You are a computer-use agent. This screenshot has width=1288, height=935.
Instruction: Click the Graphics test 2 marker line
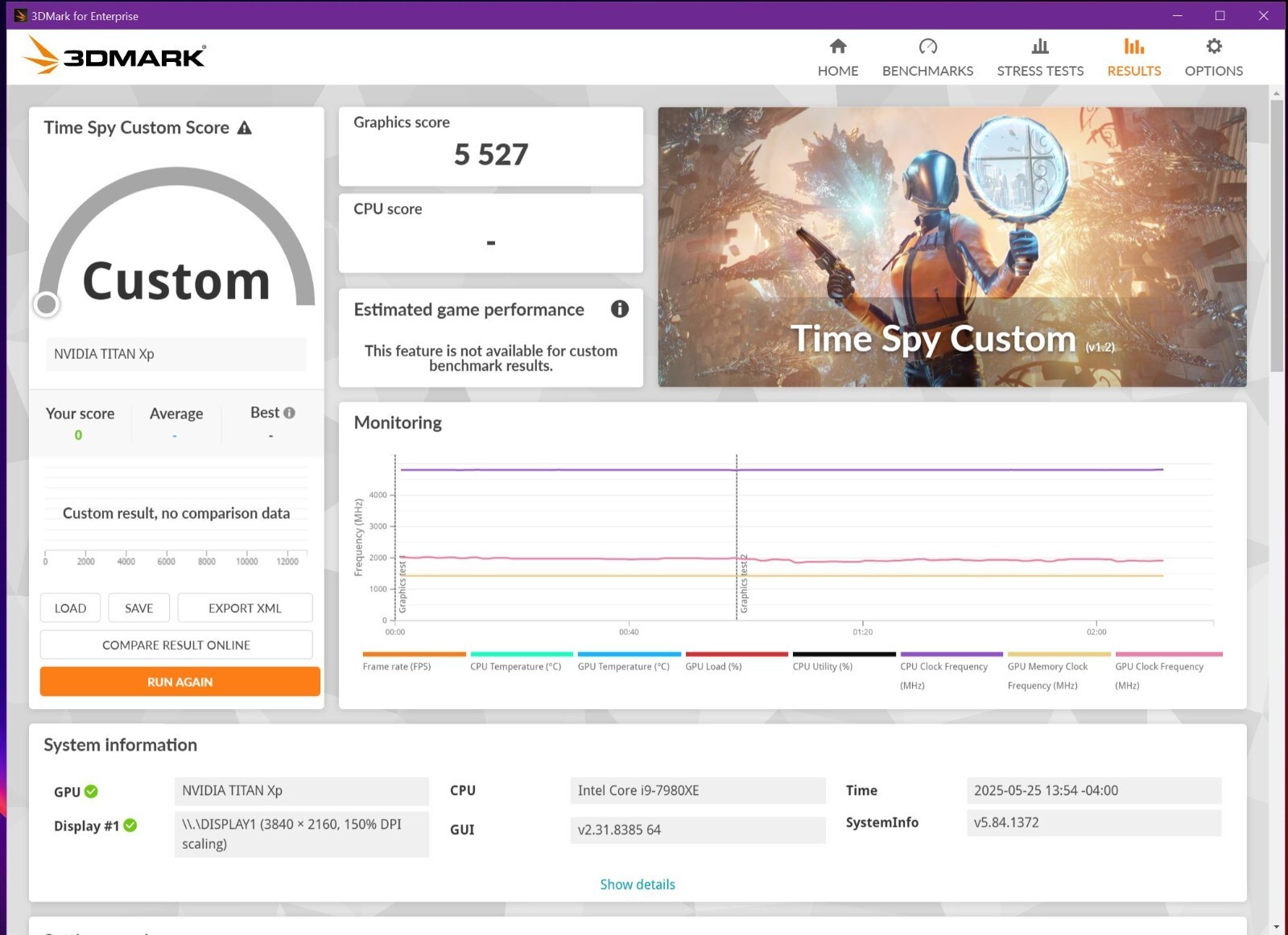pyautogui.click(x=737, y=537)
